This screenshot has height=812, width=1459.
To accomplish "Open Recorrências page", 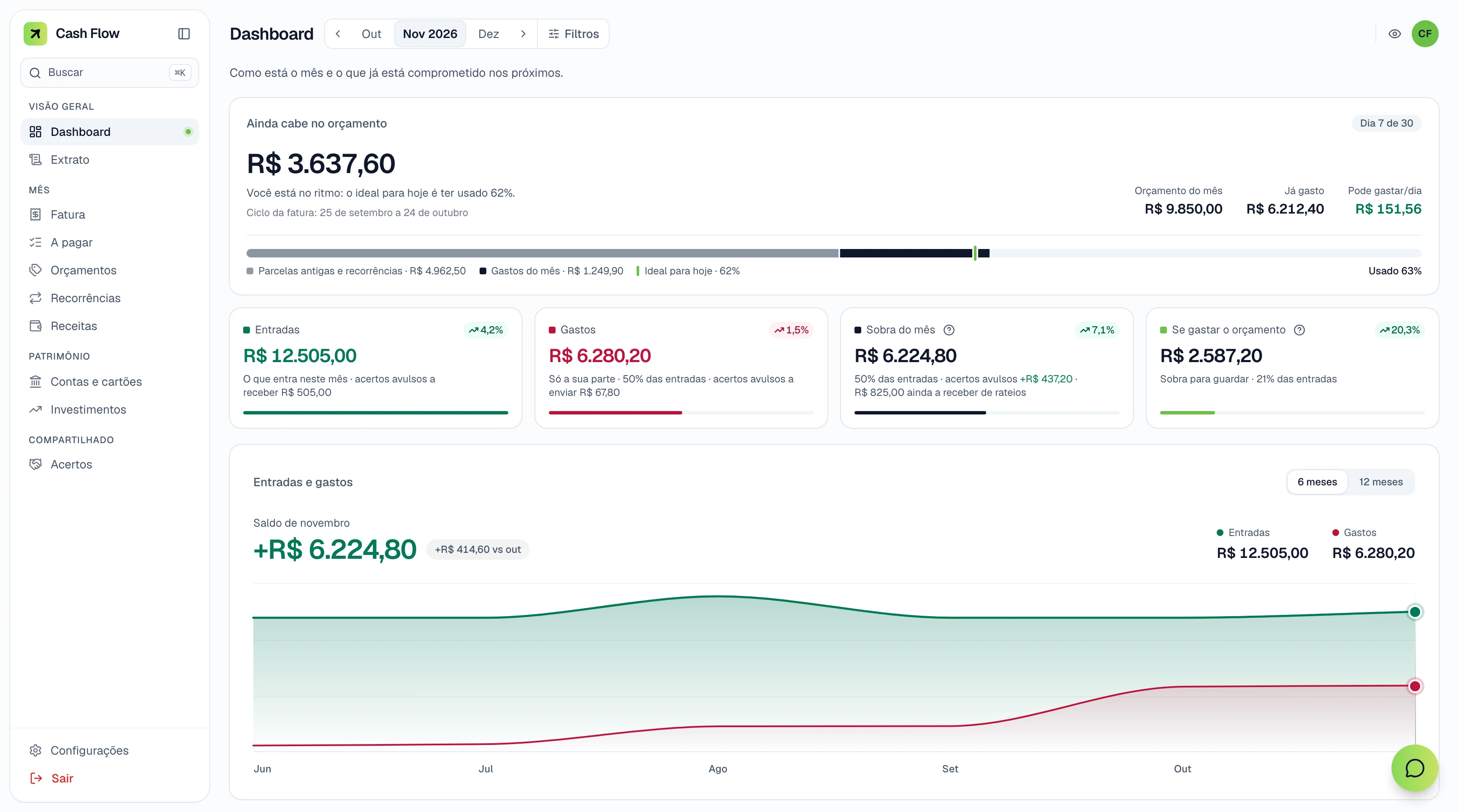I will (110, 298).
